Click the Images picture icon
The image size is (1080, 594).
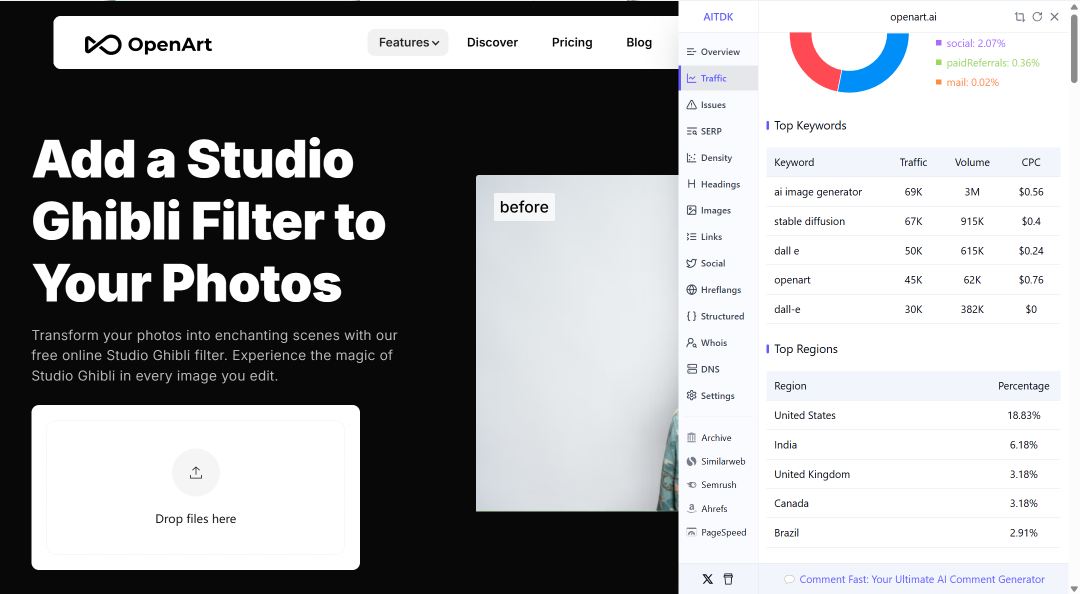692,210
